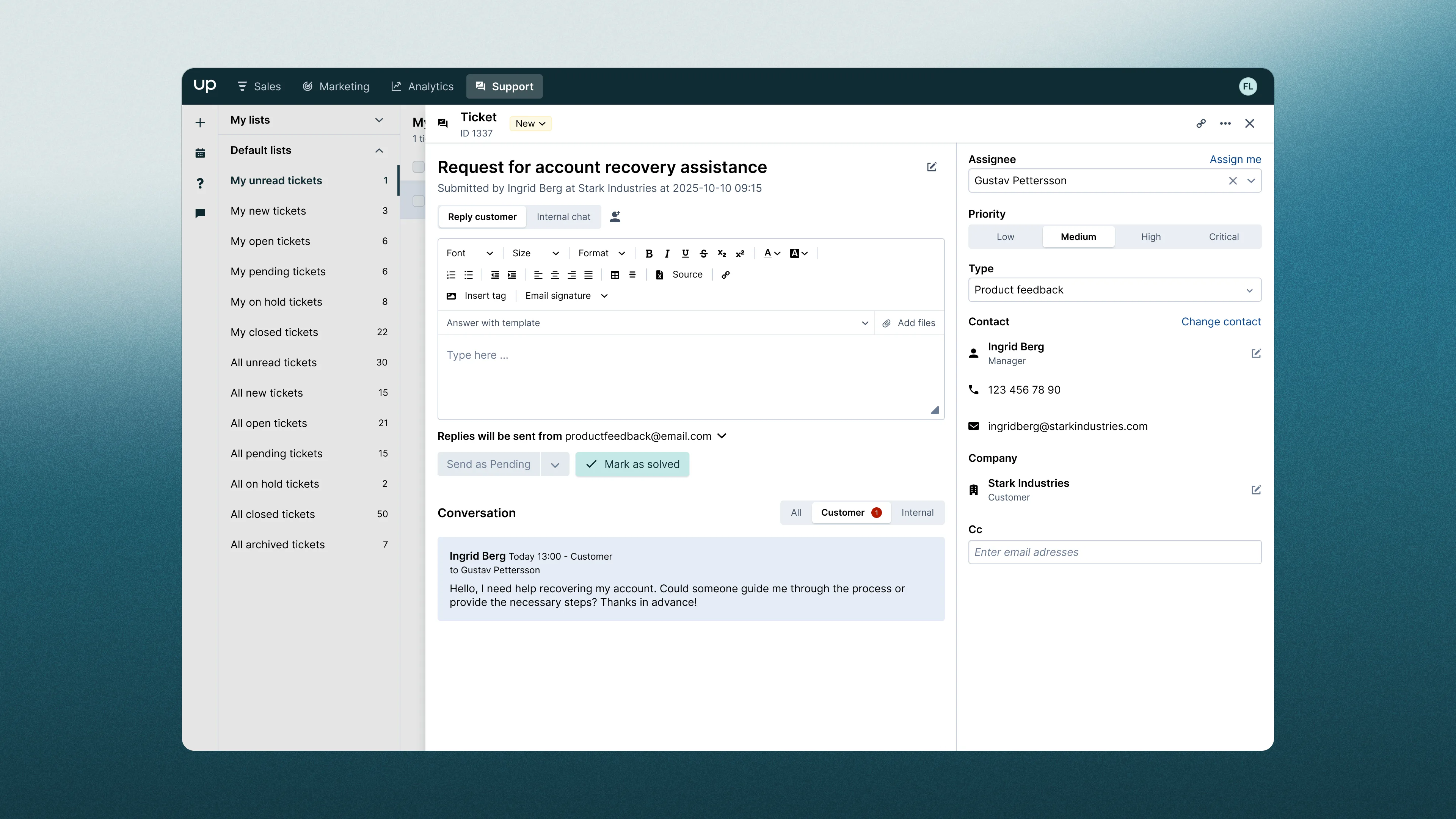
Task: Decrease indent in editor
Action: pyautogui.click(x=495, y=275)
